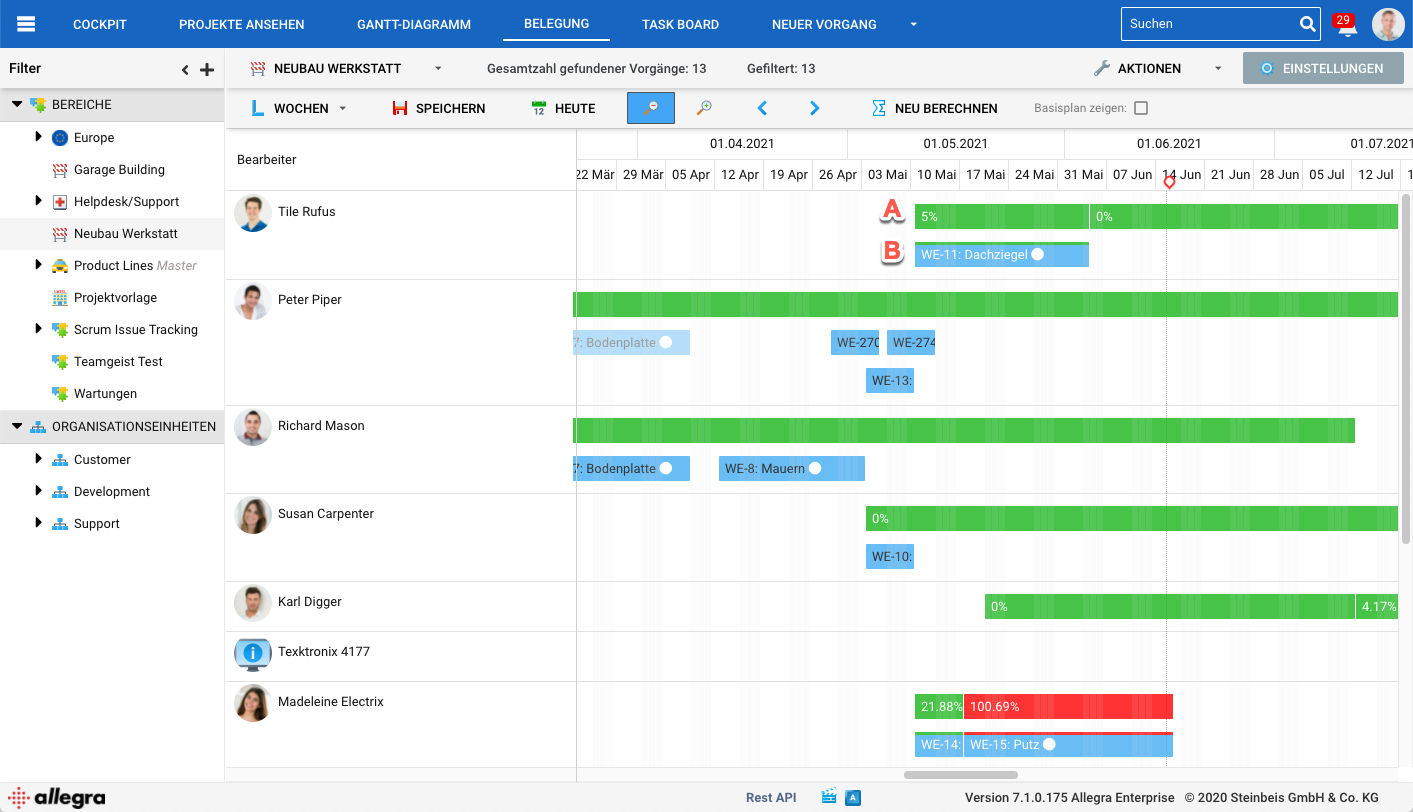Image resolution: width=1413 pixels, height=812 pixels.
Task: Click the movie clapper icon in footer
Action: click(828, 797)
